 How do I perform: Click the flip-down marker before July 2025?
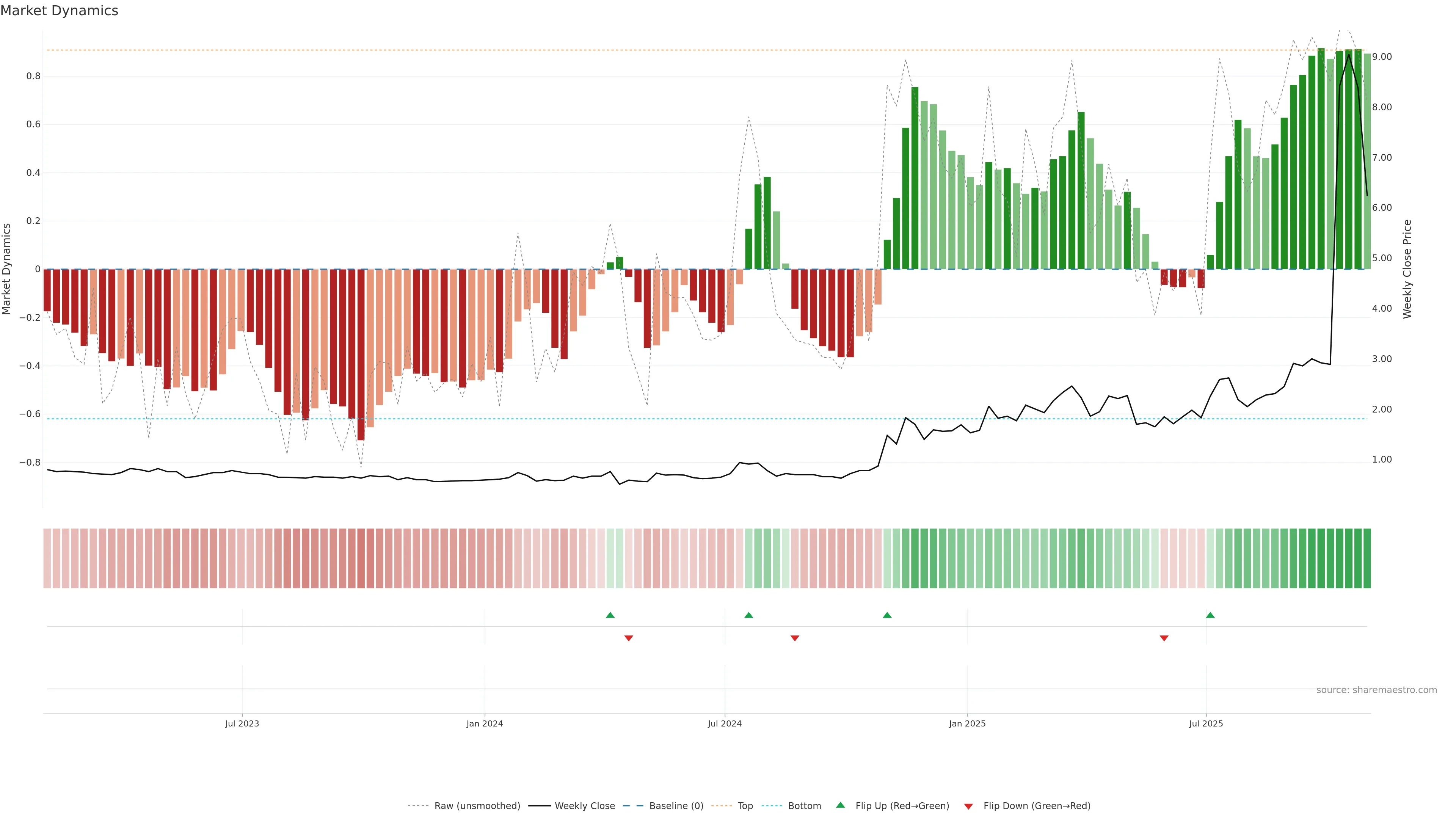pos(1164,638)
